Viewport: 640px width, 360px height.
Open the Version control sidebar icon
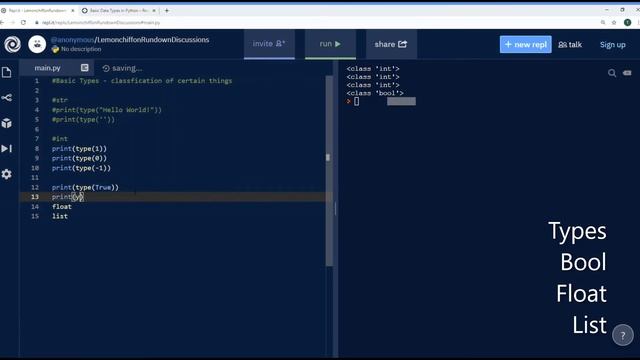(7, 98)
